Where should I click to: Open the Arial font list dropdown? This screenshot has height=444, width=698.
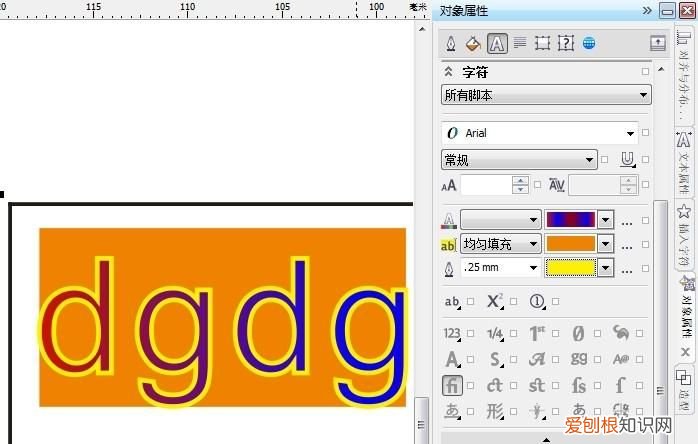tap(630, 133)
